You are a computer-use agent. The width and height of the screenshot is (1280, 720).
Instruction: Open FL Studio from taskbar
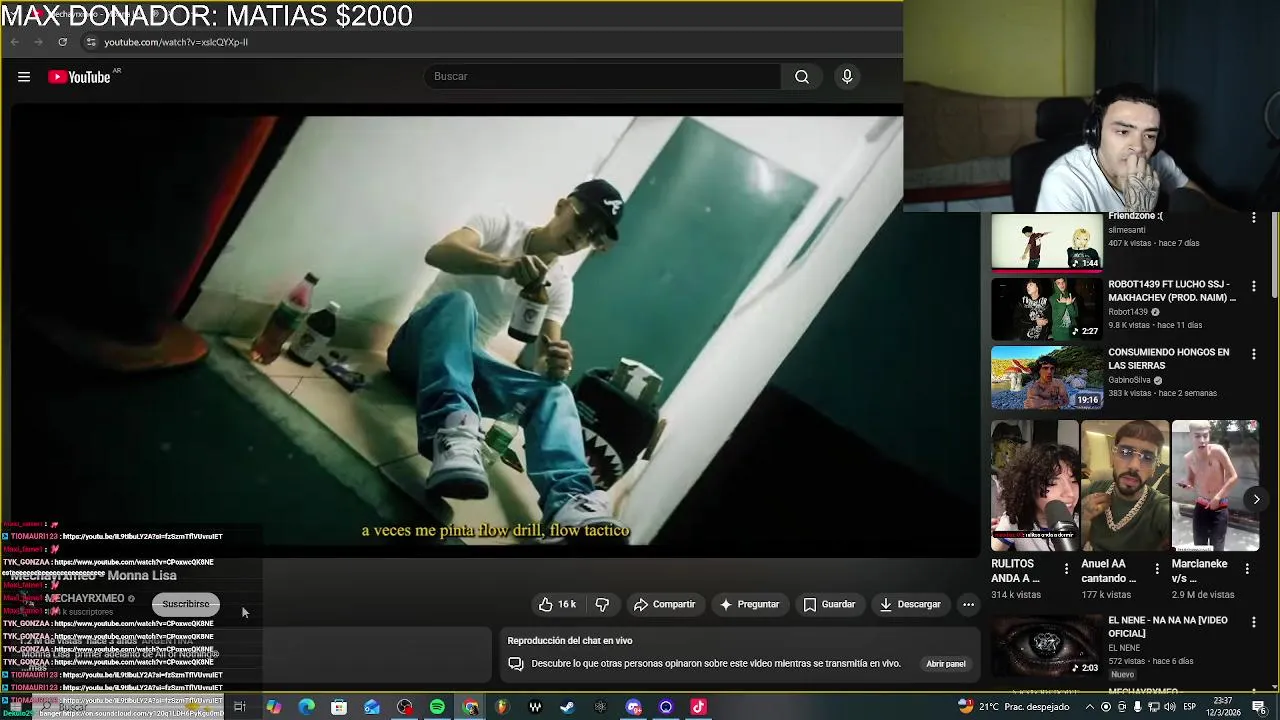502,707
